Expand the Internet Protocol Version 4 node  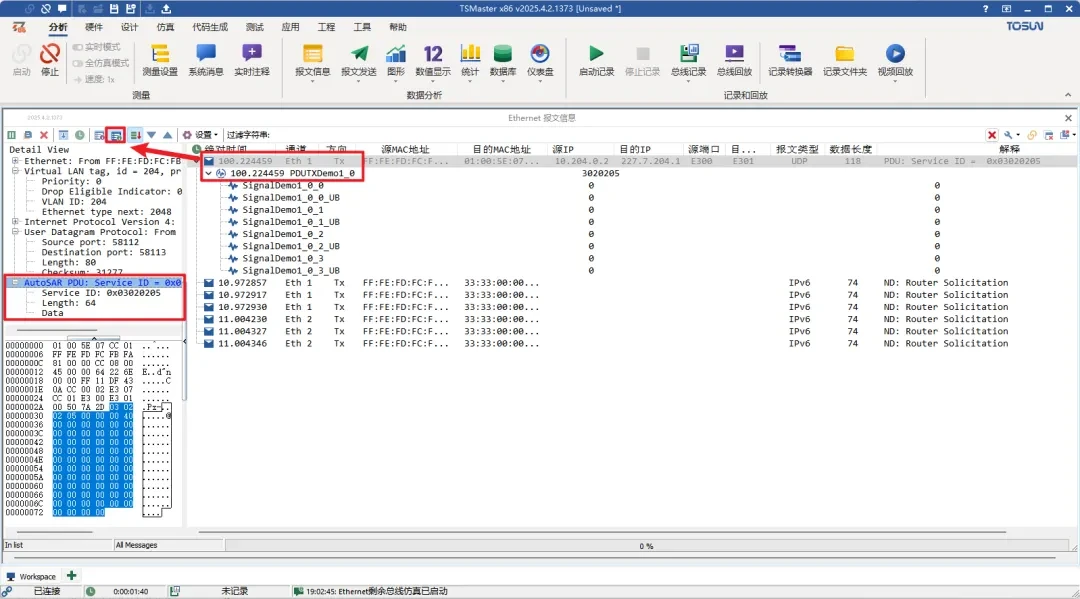[x=16, y=222]
